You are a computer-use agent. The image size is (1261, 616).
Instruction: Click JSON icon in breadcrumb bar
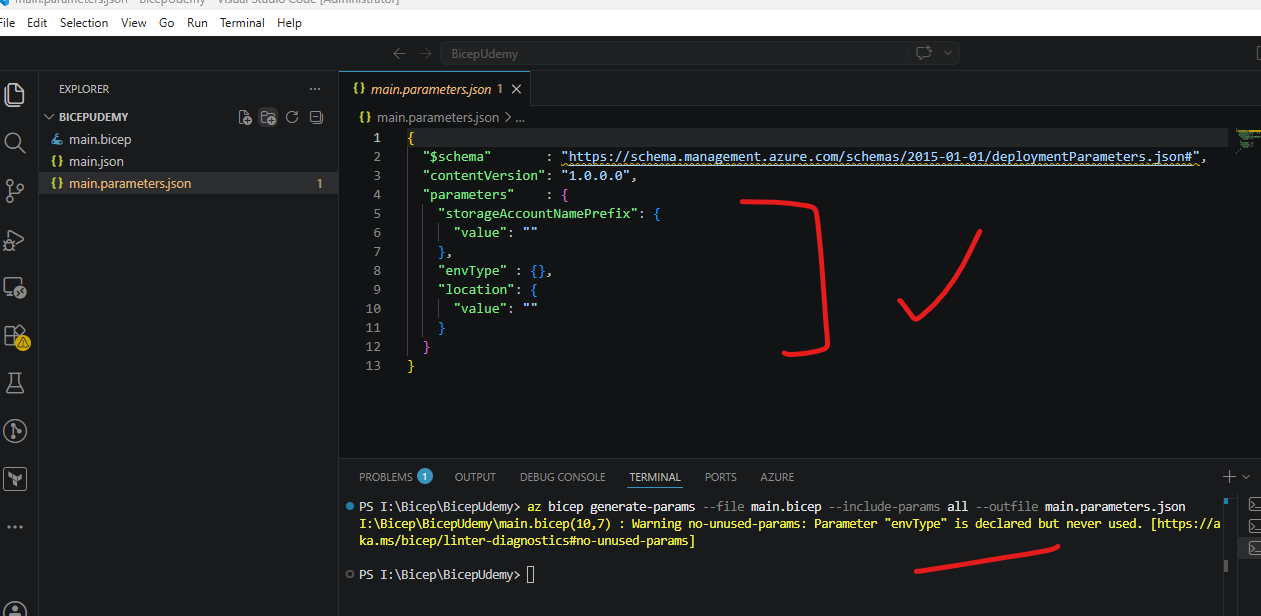tap(366, 117)
